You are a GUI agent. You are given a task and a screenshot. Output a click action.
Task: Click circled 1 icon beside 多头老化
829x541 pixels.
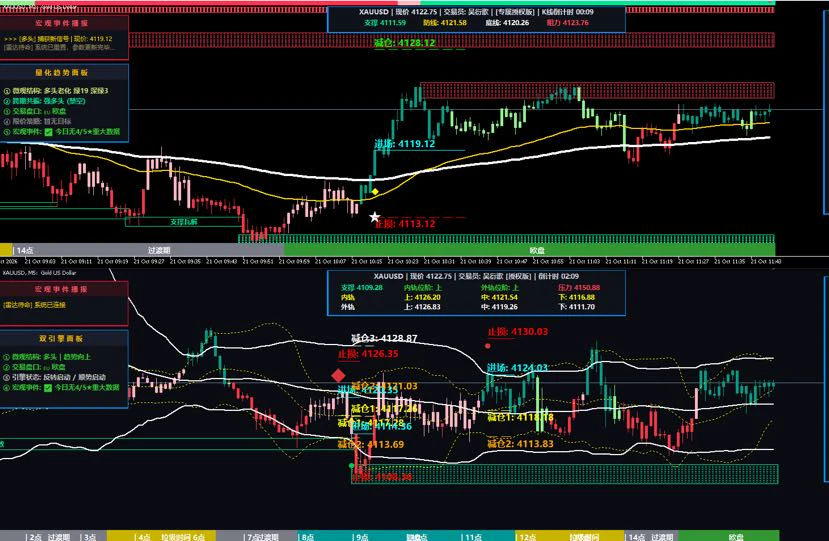(x=7, y=91)
